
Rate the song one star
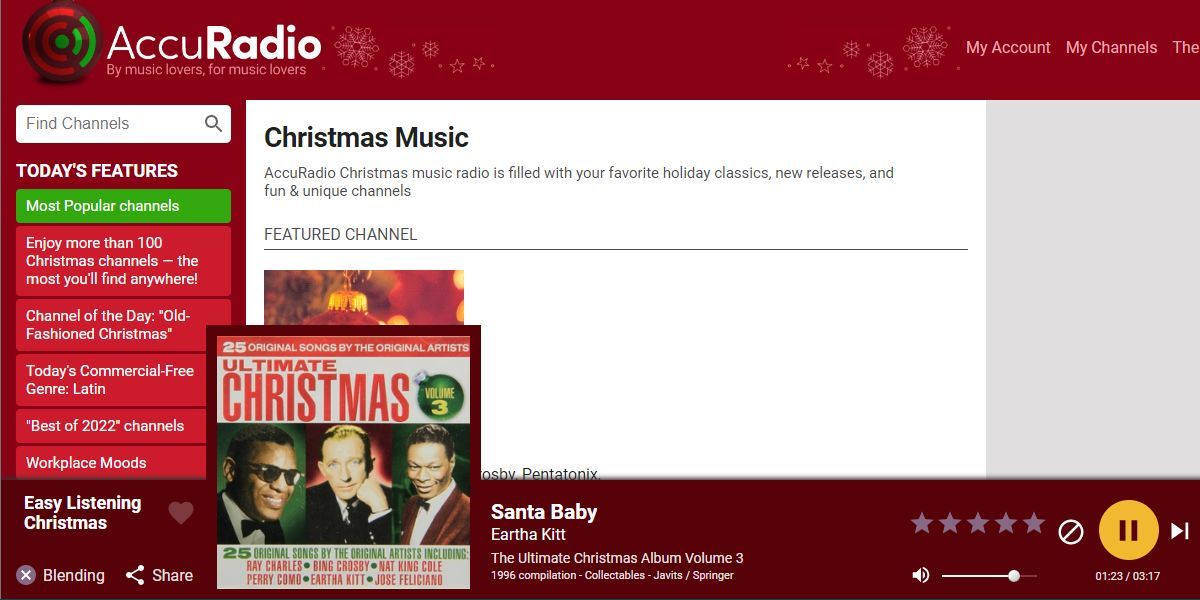pyautogui.click(x=922, y=523)
